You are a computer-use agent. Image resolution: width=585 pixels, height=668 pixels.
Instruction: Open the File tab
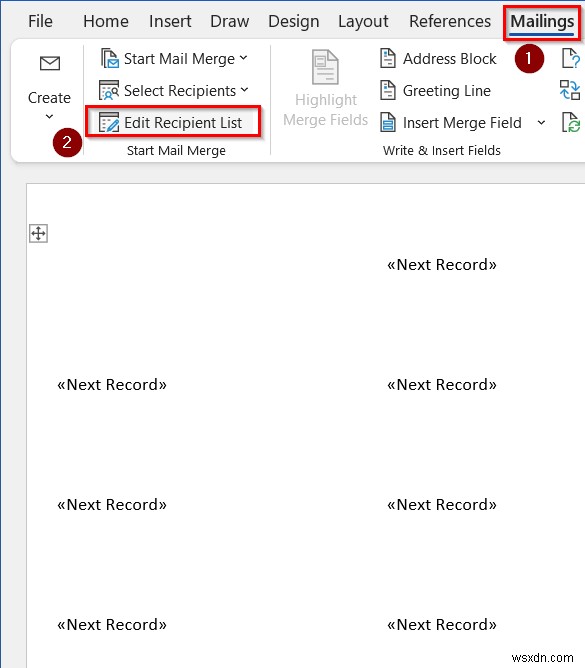coord(40,21)
